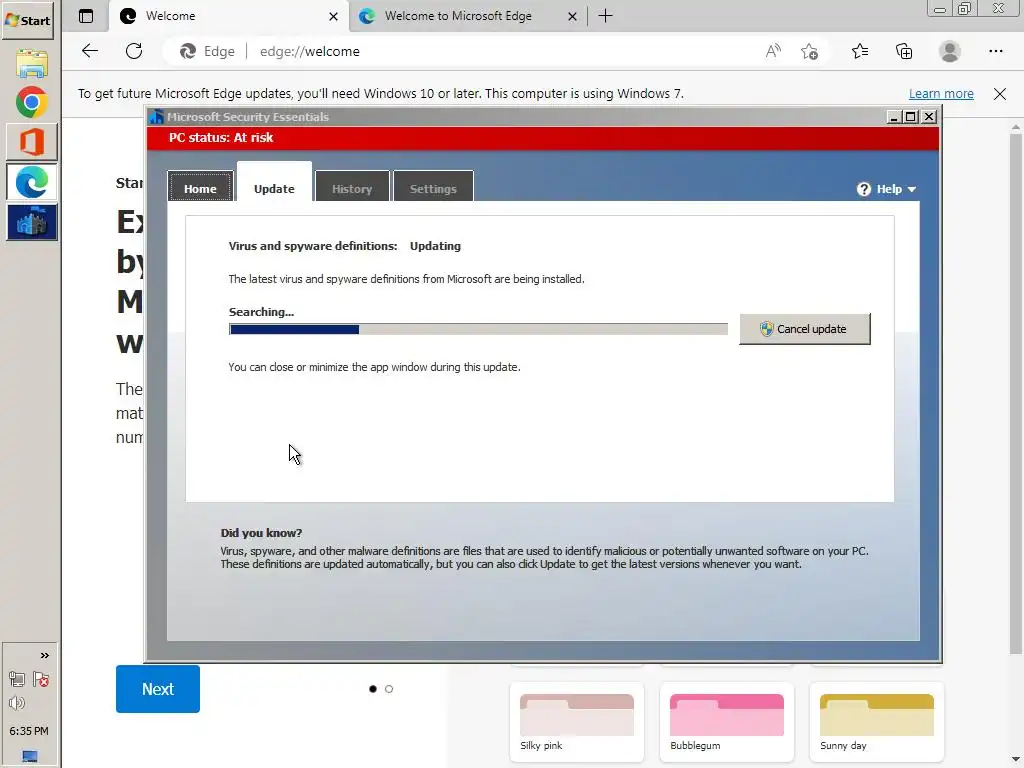1024x768 pixels.
Task: Click the 6:35 PM clock
Action: pos(29,731)
